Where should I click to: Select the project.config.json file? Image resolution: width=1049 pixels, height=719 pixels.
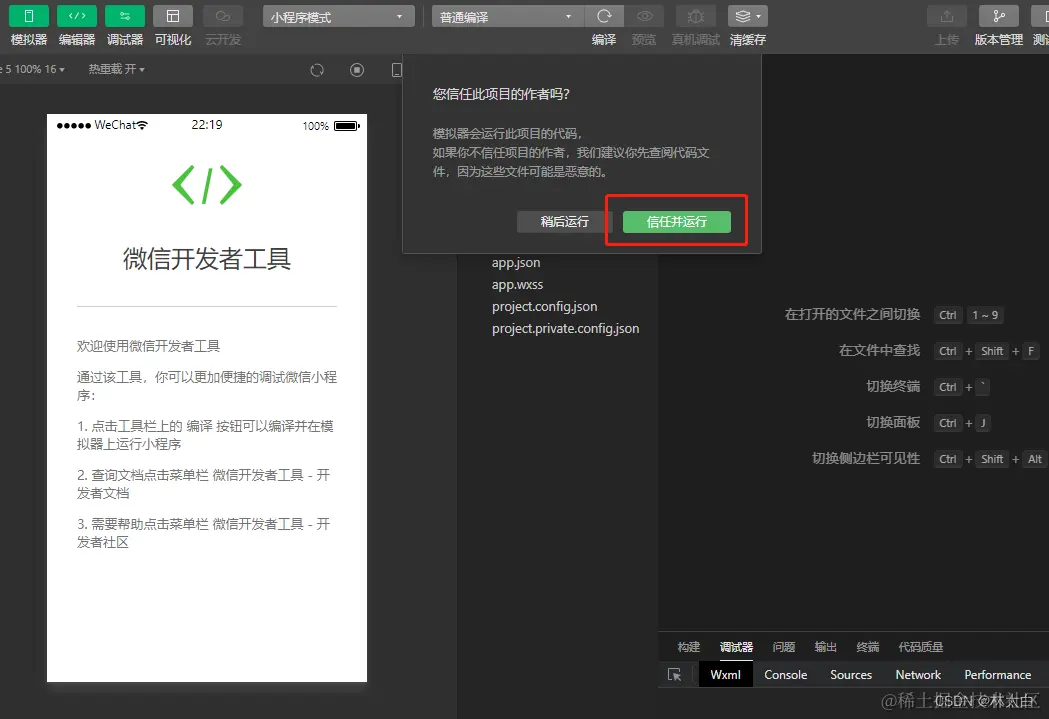[544, 306]
